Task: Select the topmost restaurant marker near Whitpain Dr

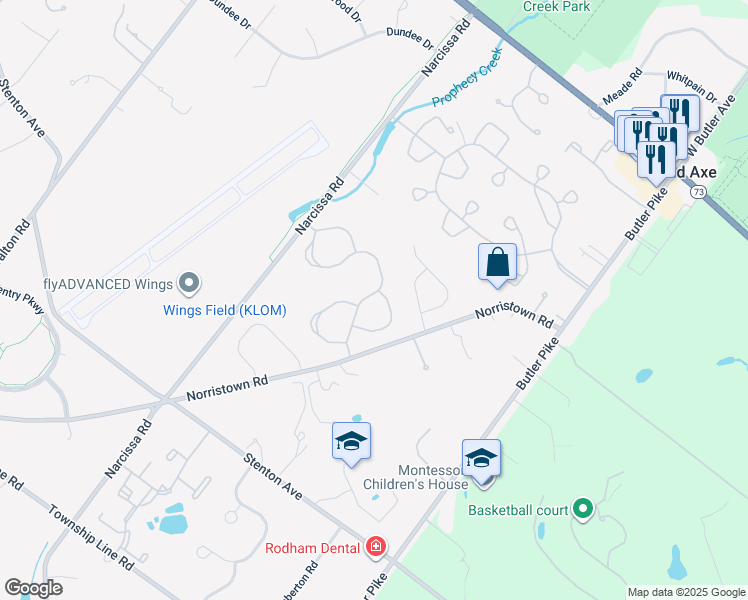Action: [680, 112]
